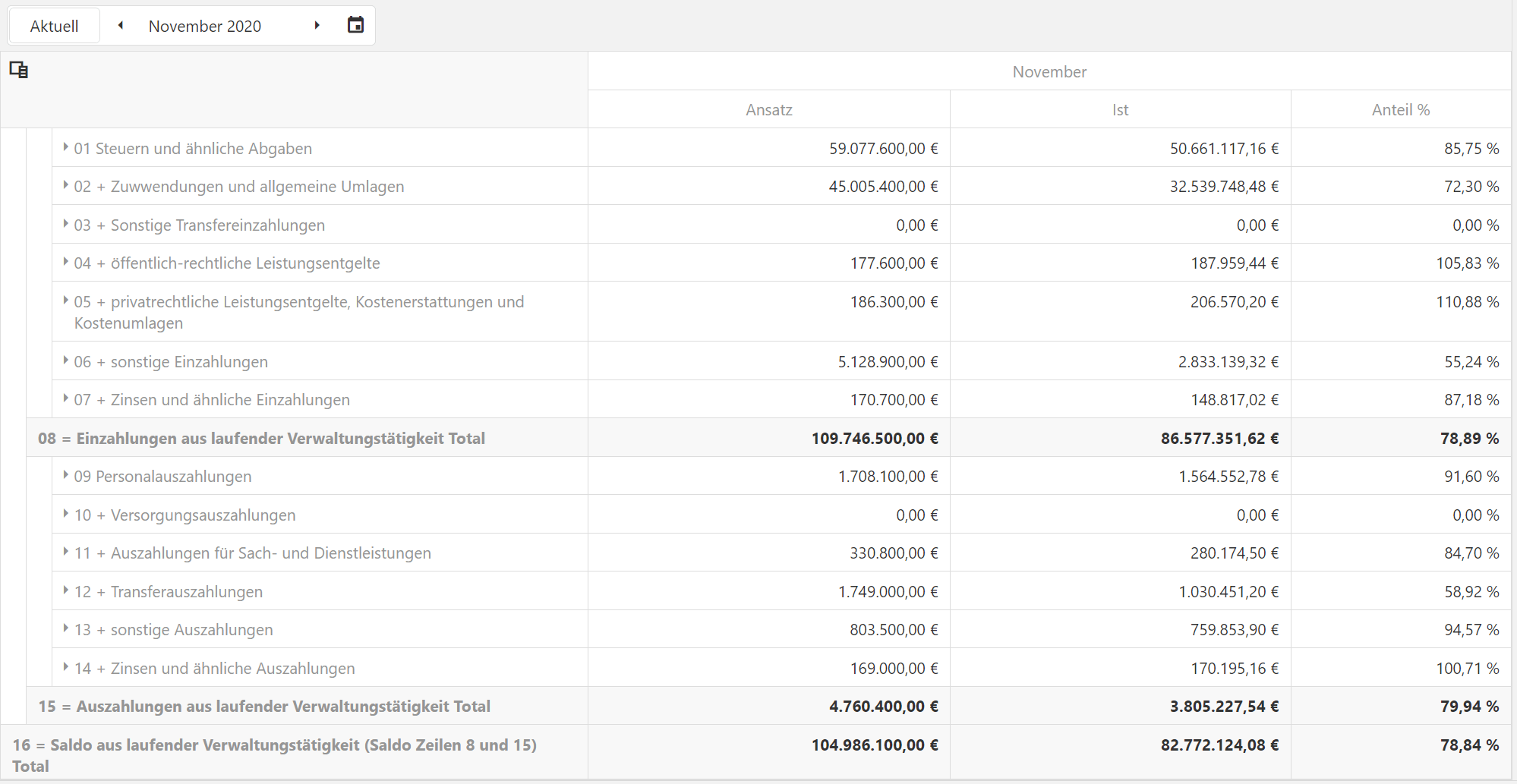The width and height of the screenshot is (1517, 784).
Task: Click the Ist column header
Action: coord(1120,109)
